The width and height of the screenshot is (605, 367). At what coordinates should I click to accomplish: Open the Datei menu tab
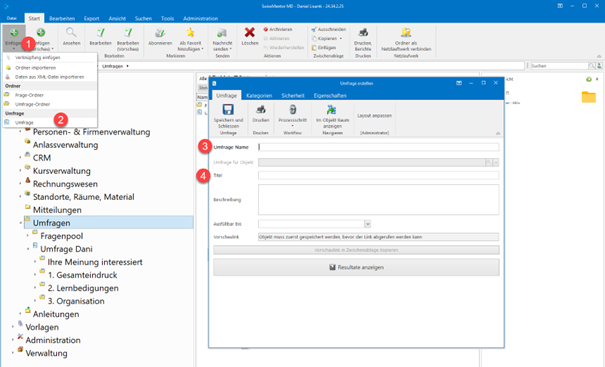pyautogui.click(x=12, y=18)
